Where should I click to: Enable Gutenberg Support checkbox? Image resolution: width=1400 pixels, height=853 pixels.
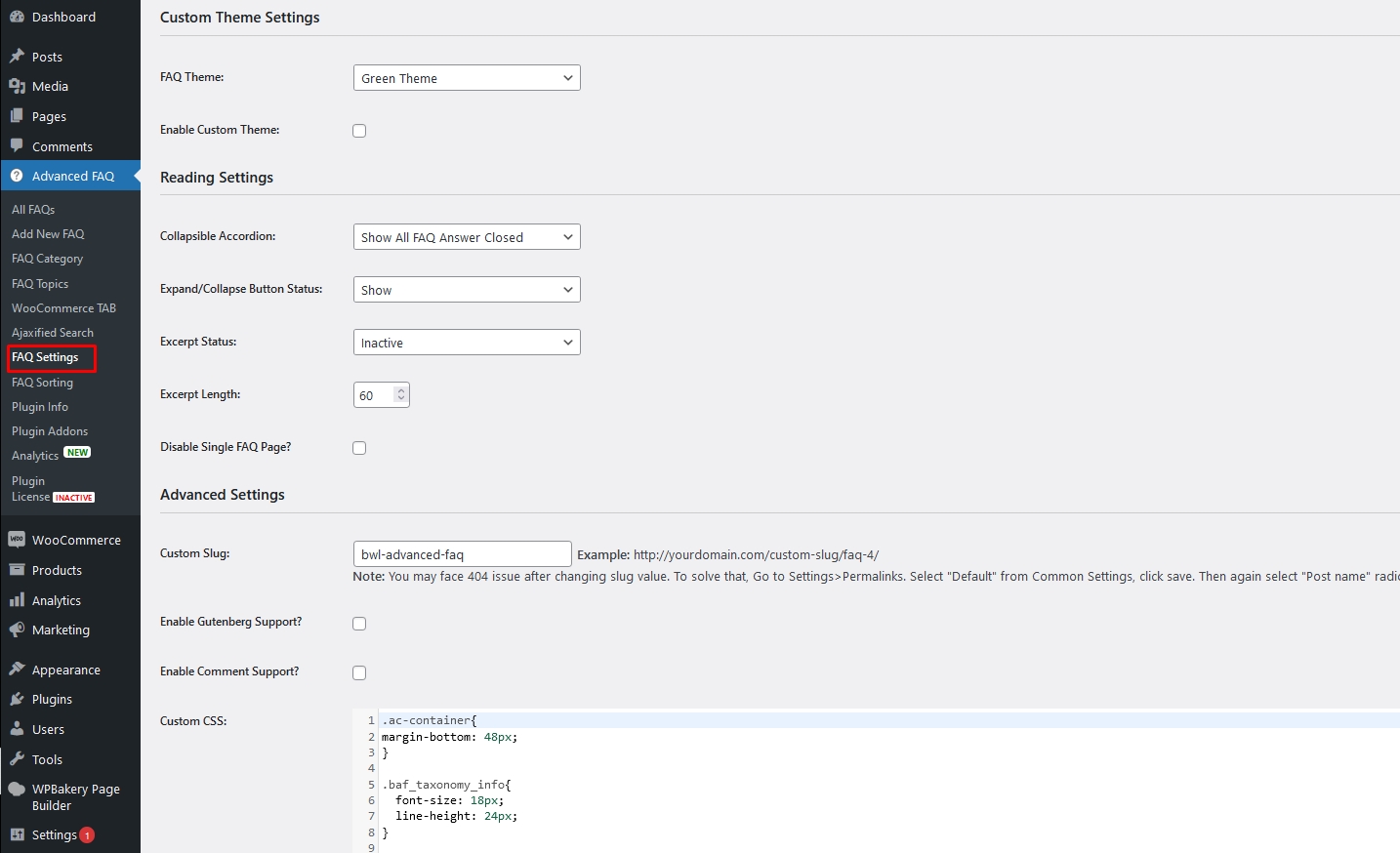click(x=359, y=624)
